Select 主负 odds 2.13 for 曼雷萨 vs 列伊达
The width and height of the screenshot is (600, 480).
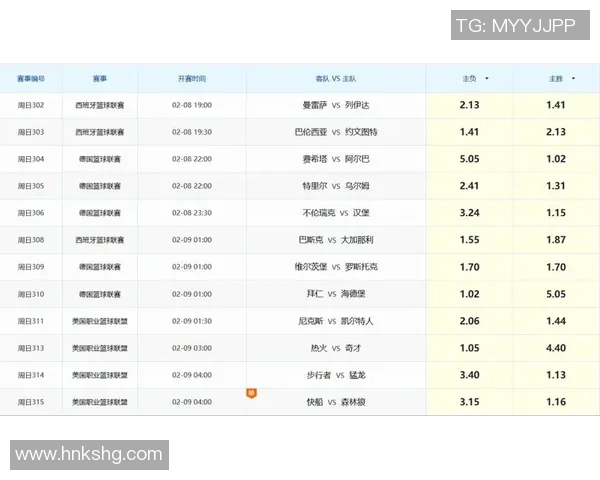pyautogui.click(x=470, y=105)
